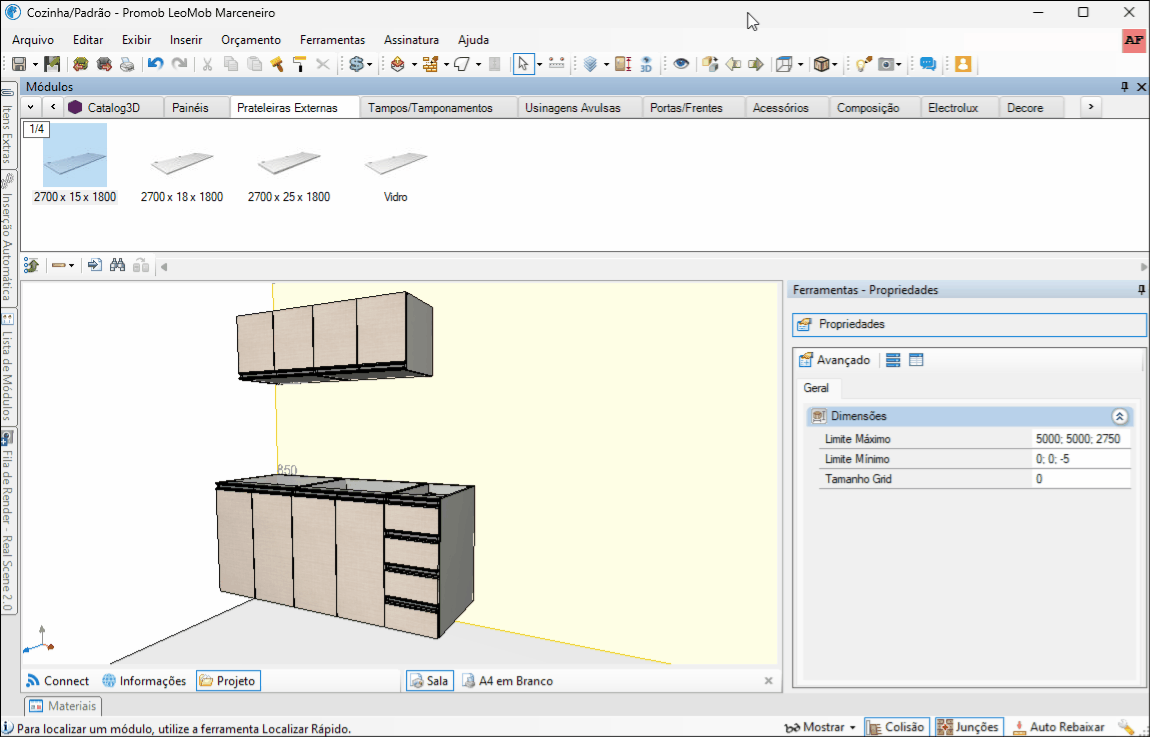Open the selection pointer dropdown arrow
1150x737 pixels.
tap(539, 65)
